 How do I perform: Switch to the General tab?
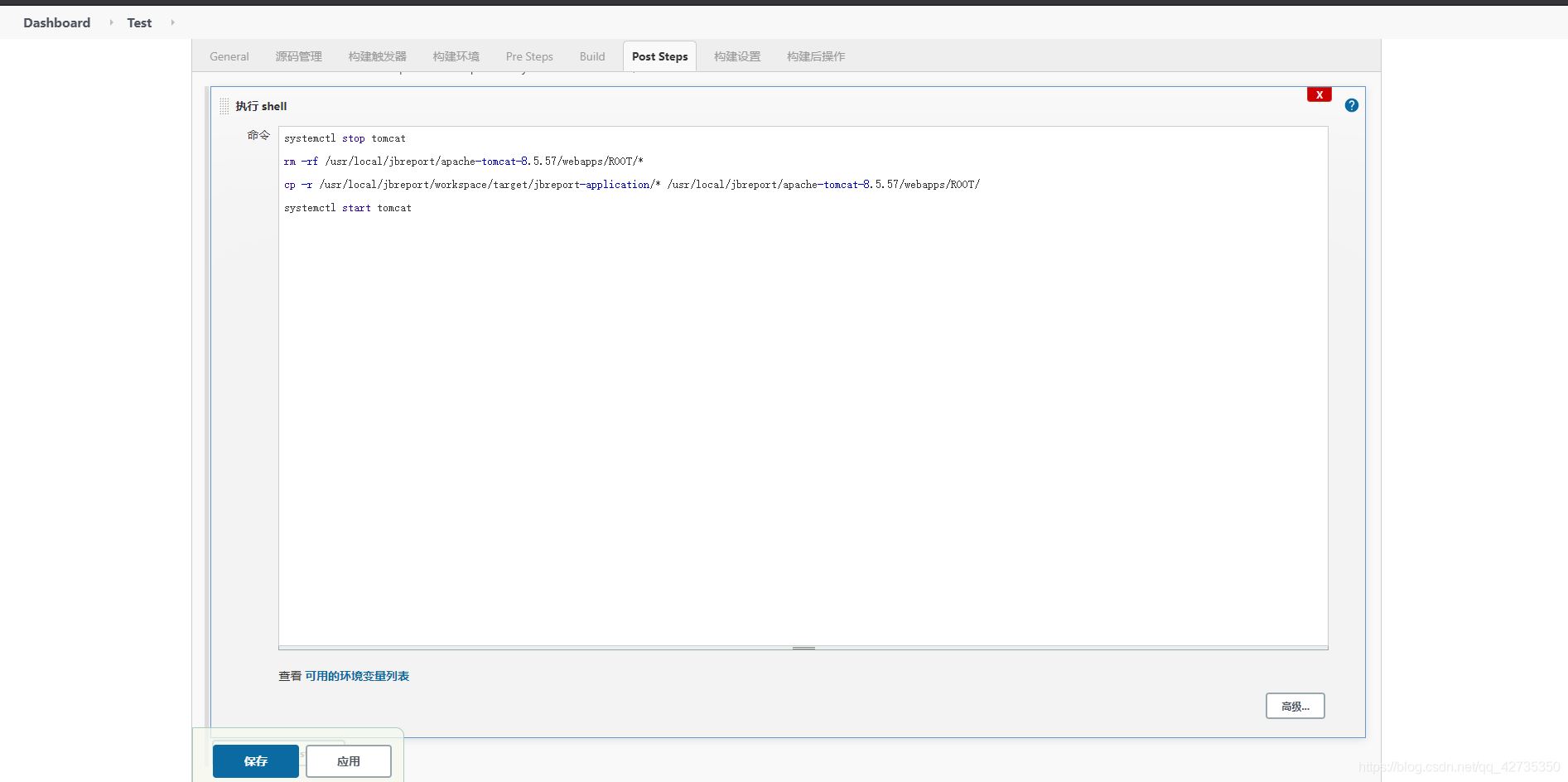[x=229, y=56]
